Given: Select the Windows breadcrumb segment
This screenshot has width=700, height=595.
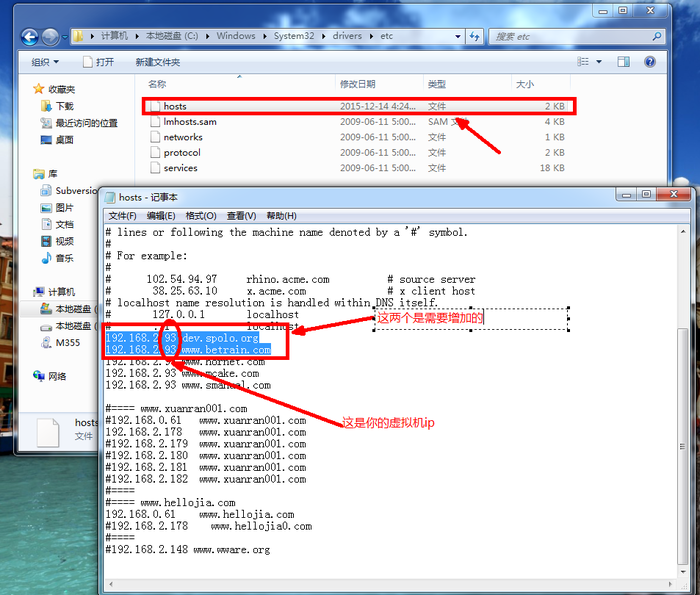Looking at the screenshot, I should (x=236, y=36).
